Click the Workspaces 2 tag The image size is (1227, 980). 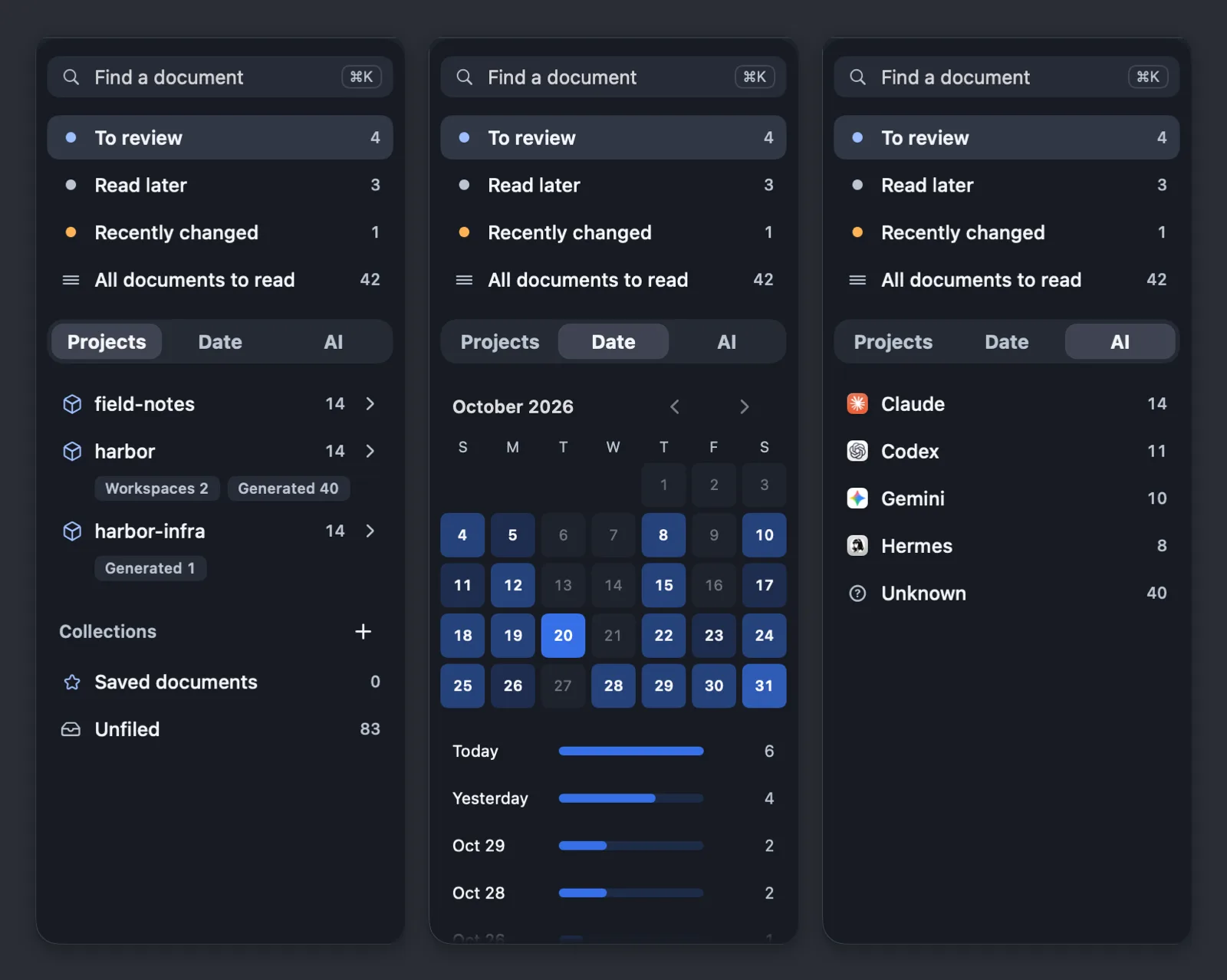click(157, 488)
